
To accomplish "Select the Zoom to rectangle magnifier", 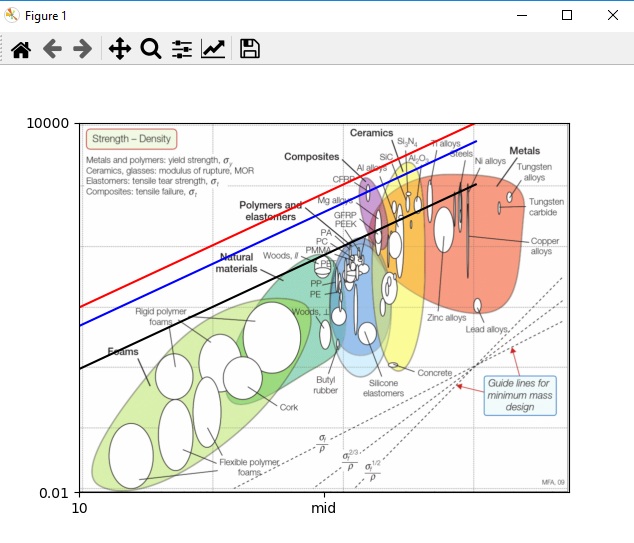I will 151,49.
